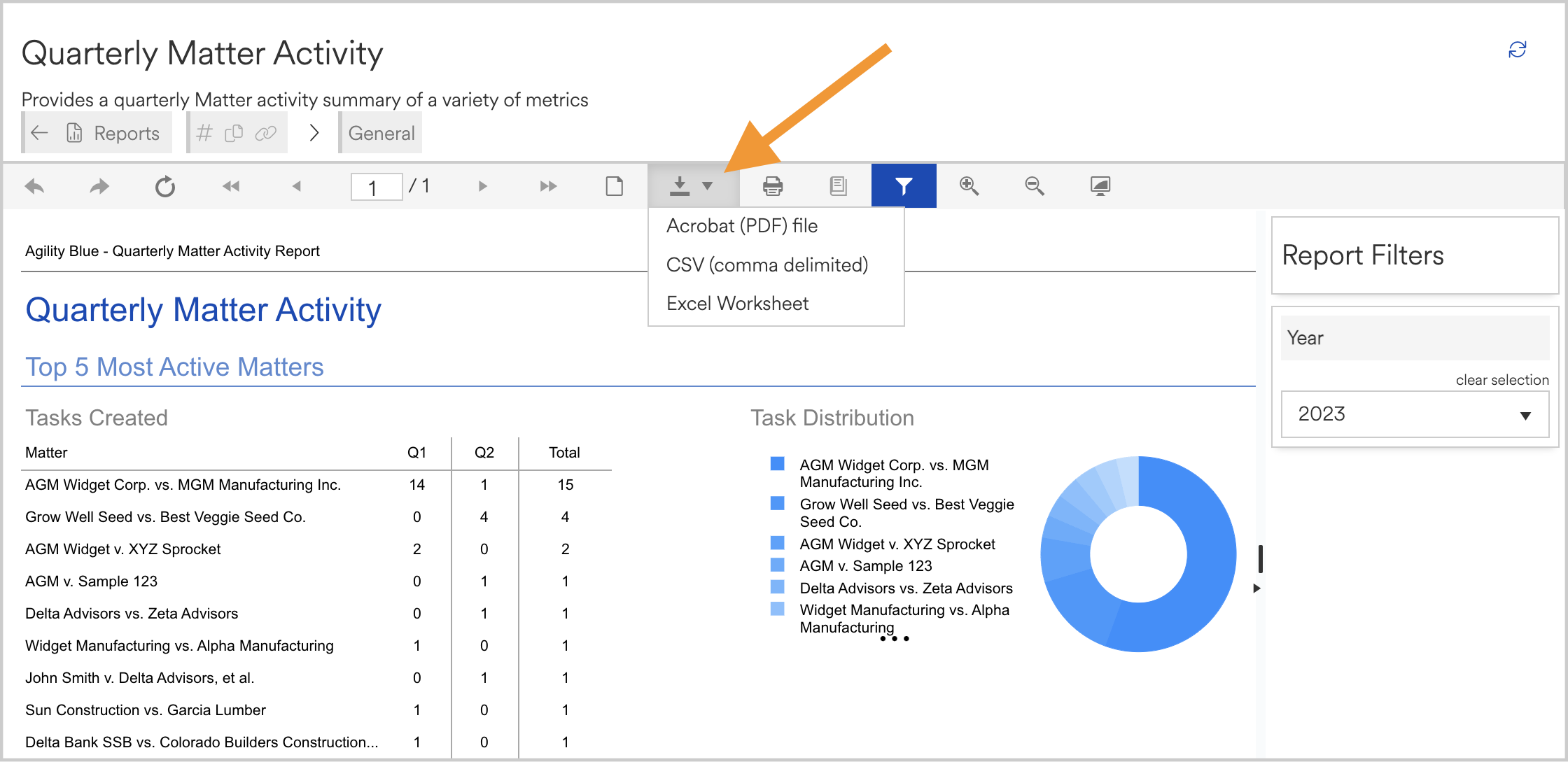
Task: Click the Top 5 Most Active Matters heading
Action: (174, 367)
